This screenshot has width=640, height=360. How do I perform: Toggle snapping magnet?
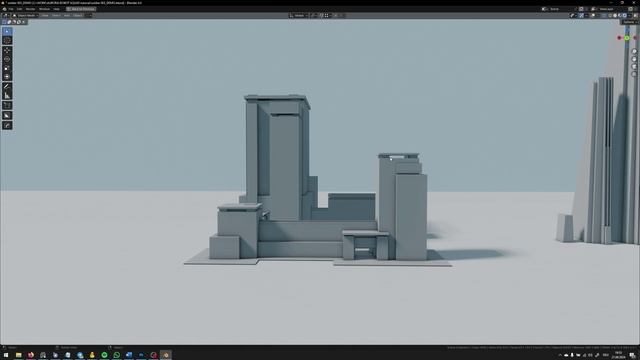[x=322, y=16]
